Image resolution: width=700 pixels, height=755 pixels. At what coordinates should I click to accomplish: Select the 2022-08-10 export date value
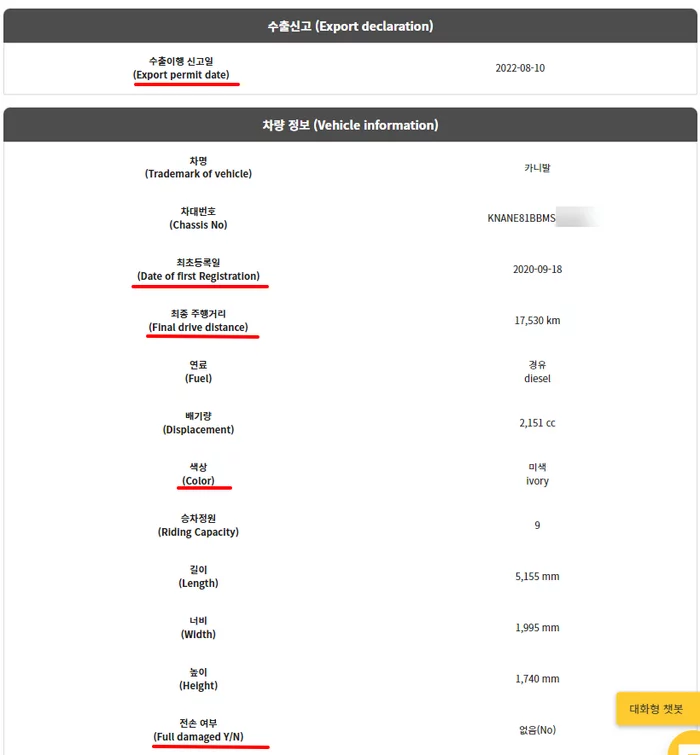520,68
